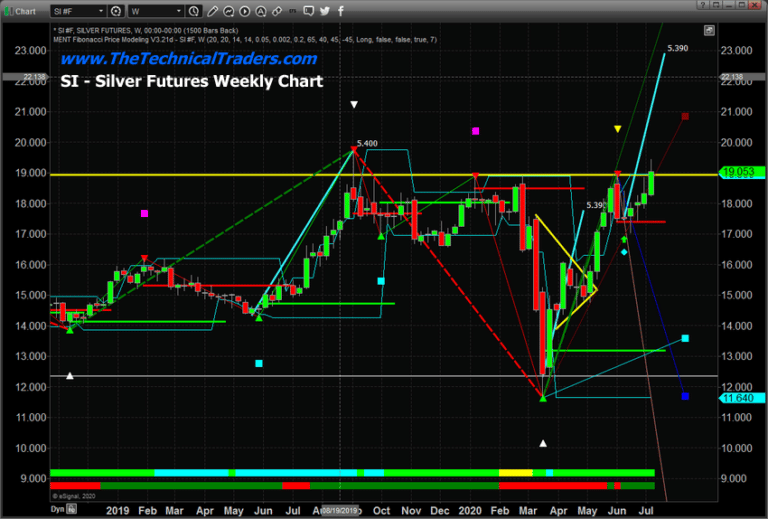768x519 pixels.
Task: Open the studies chart-line icon
Action: click(x=228, y=11)
